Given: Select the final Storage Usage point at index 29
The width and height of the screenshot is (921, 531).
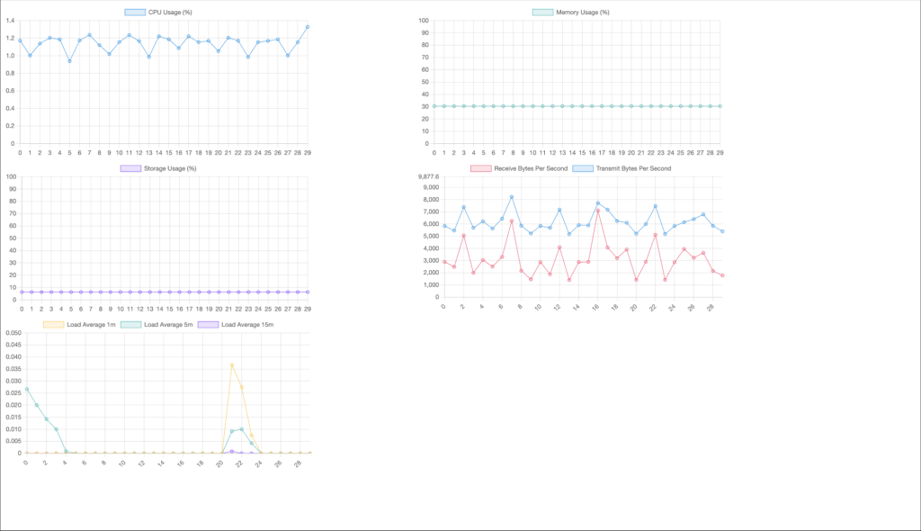Looking at the screenshot, I should click(x=307, y=292).
